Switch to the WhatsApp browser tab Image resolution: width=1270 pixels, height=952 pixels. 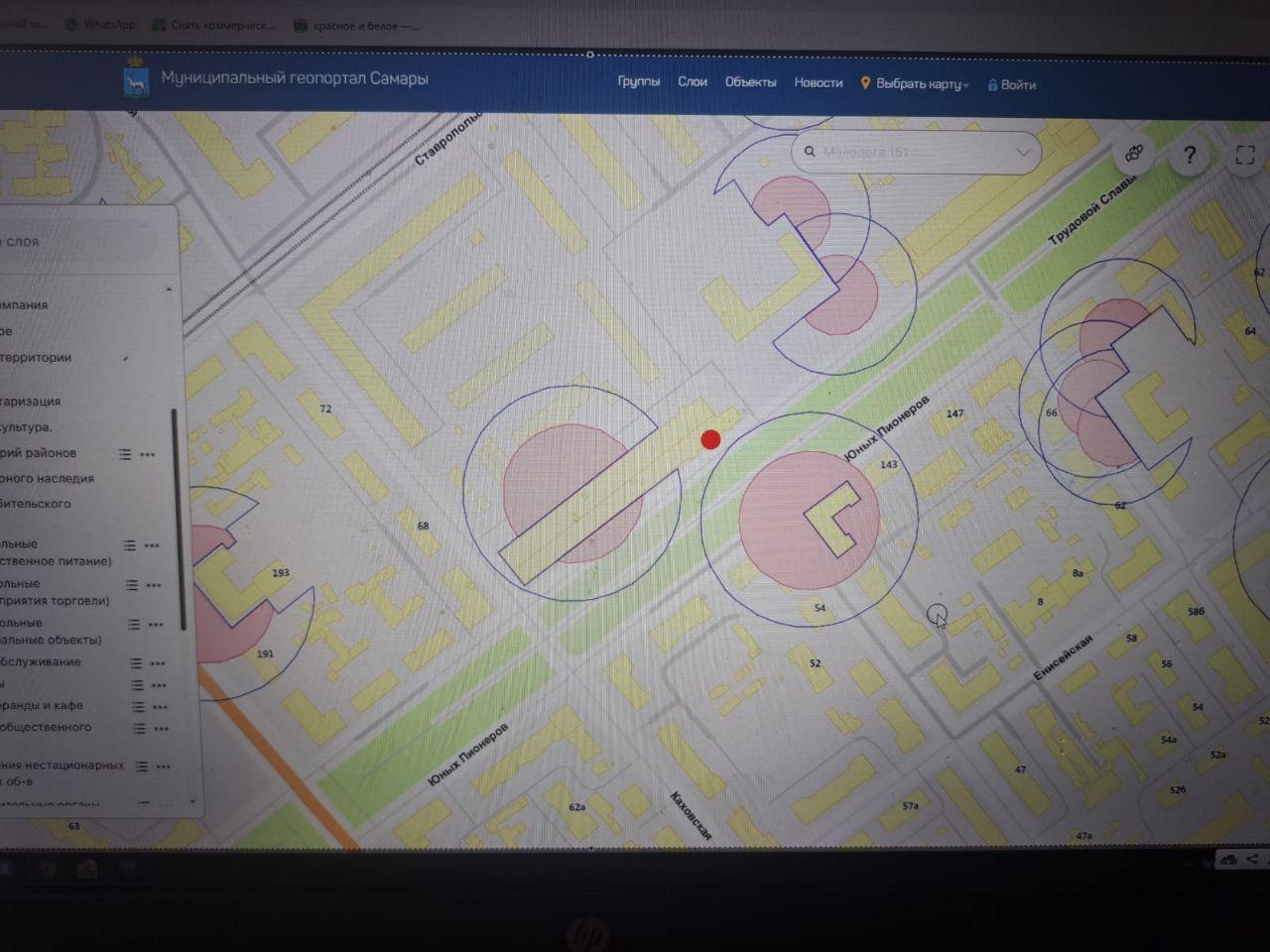click(x=100, y=25)
